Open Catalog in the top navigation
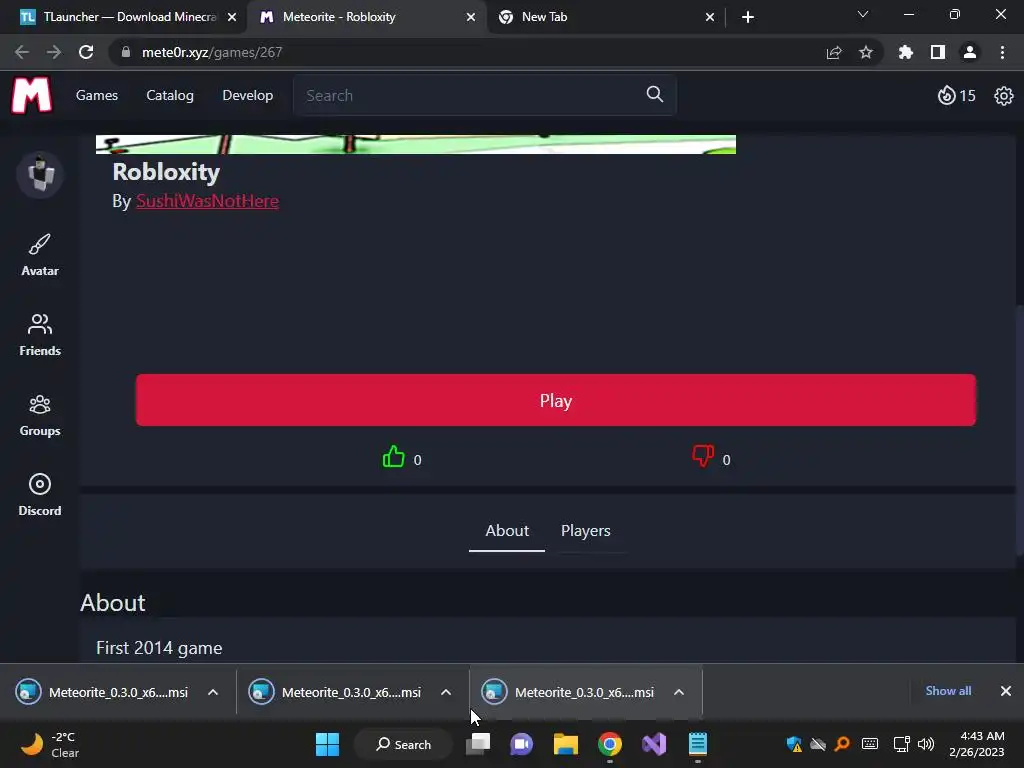The width and height of the screenshot is (1024, 768). (170, 95)
